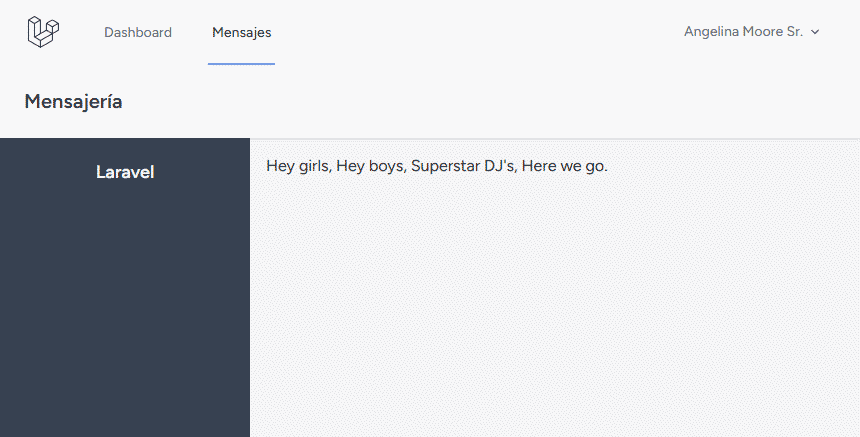Image resolution: width=860 pixels, height=437 pixels.
Task: Open the Angelina Moore Sr. user dropdown
Action: click(x=751, y=32)
